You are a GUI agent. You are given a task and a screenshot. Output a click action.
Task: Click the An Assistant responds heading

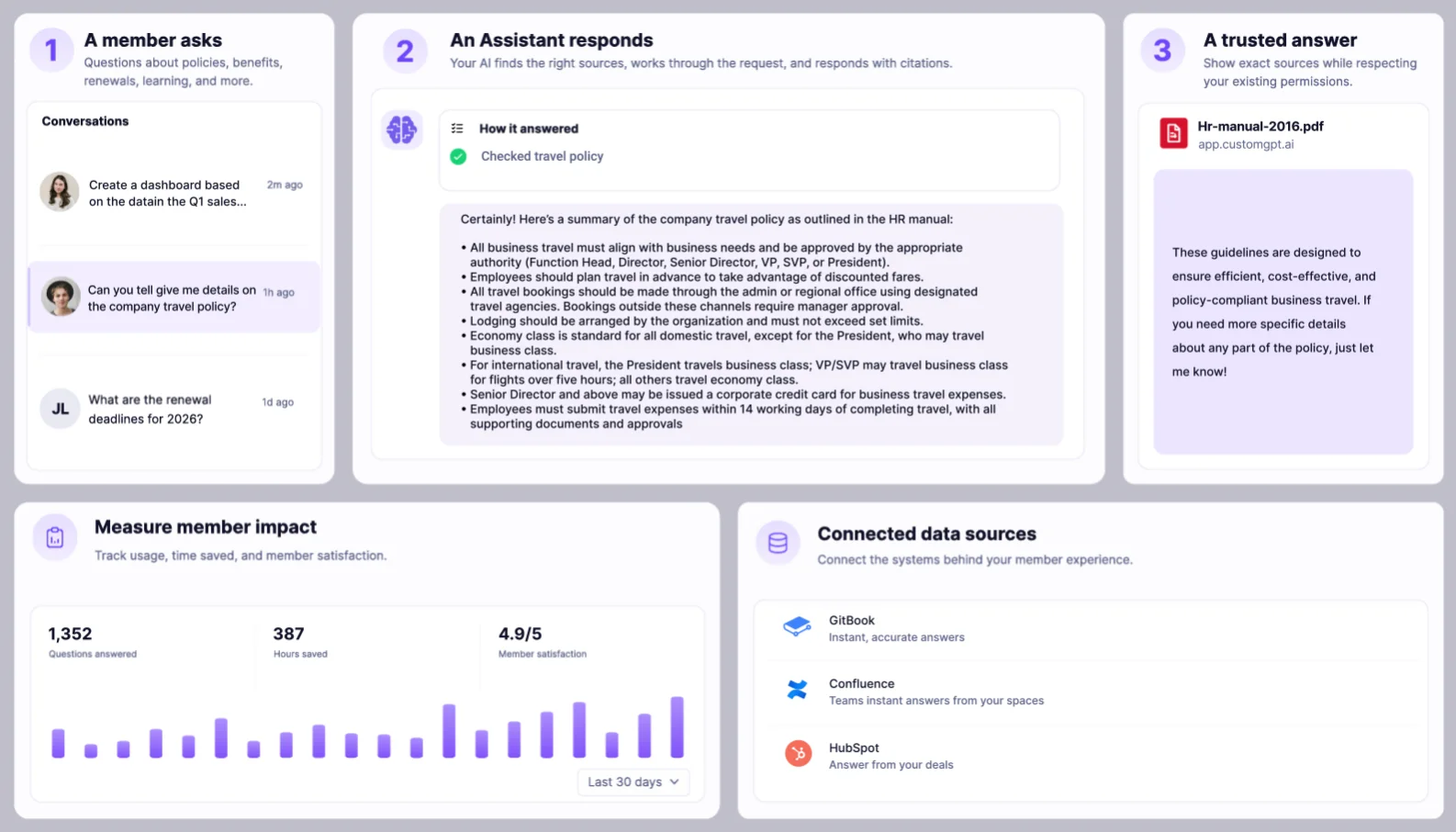click(x=552, y=40)
